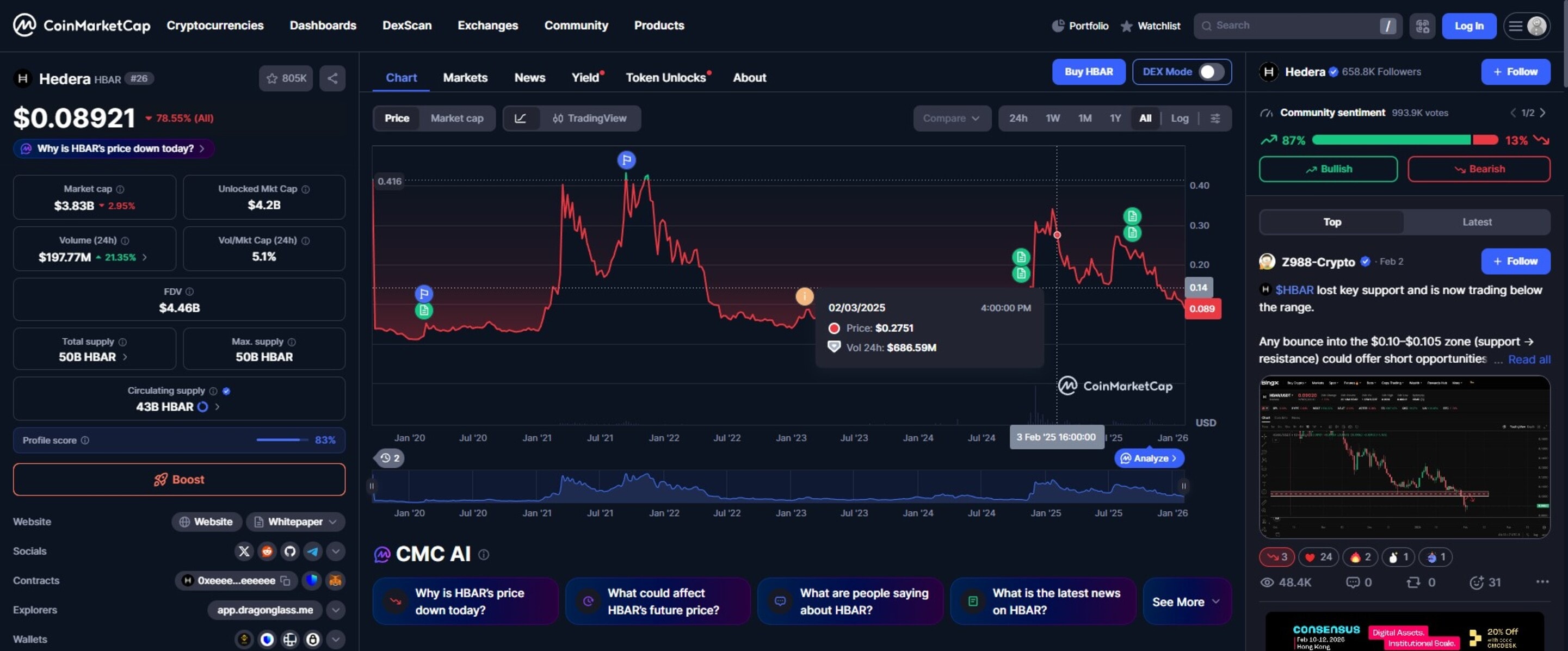The image size is (1568, 651).
Task: Click the Buy HBAR button
Action: (x=1090, y=71)
